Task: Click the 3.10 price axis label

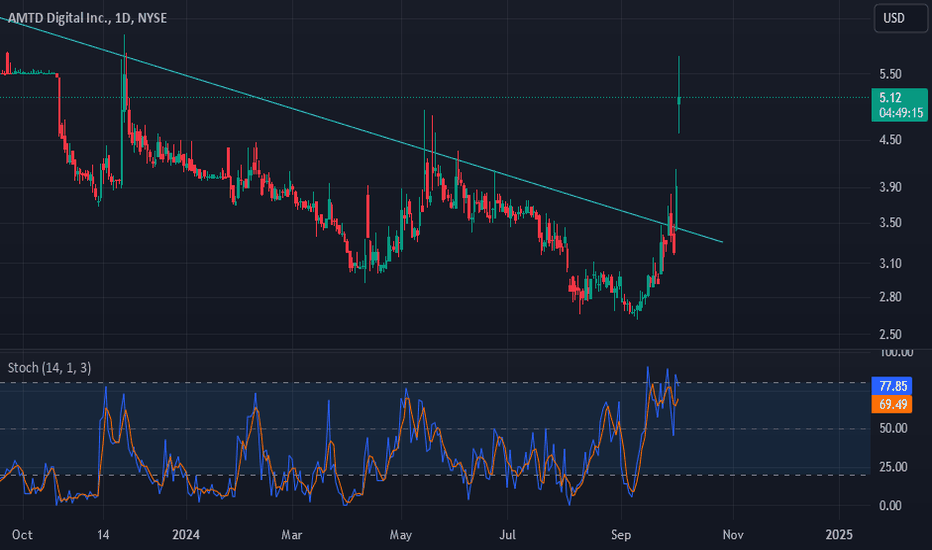Action: [x=890, y=263]
